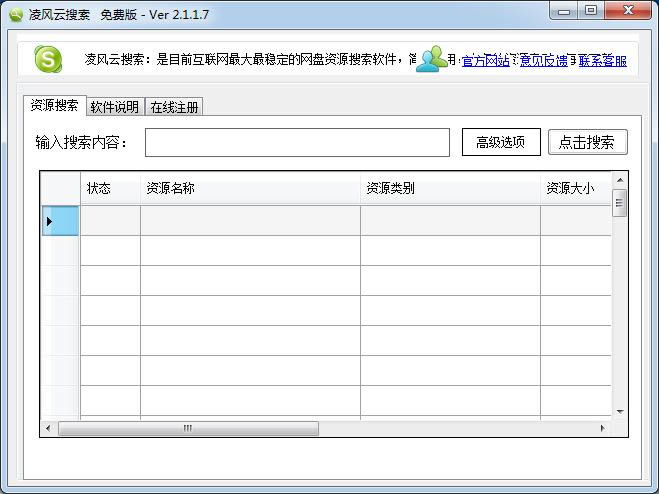Click the horizontal scrollbar left arrow
The image size is (659, 494).
[48, 428]
